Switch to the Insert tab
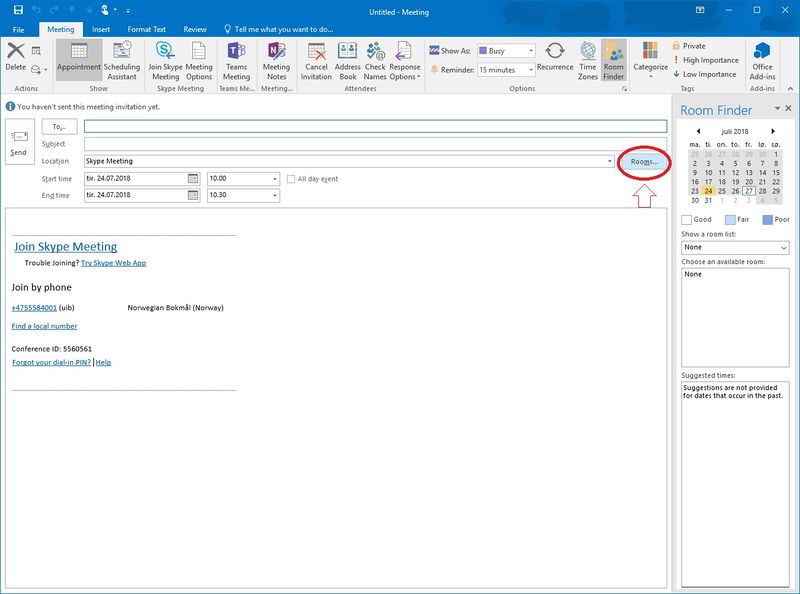Viewport: 800px width, 594px height. click(x=101, y=30)
